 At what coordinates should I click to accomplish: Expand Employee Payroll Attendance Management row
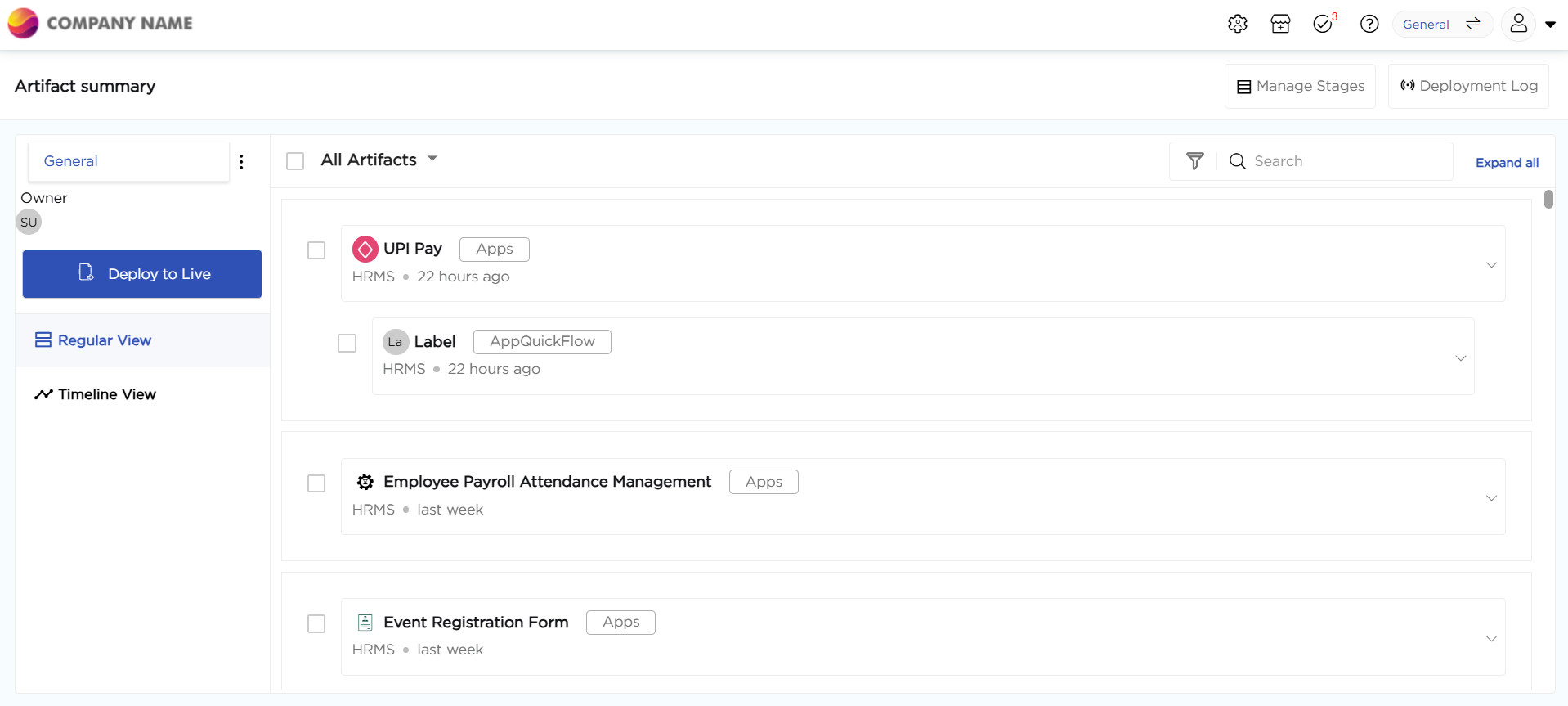(1491, 498)
